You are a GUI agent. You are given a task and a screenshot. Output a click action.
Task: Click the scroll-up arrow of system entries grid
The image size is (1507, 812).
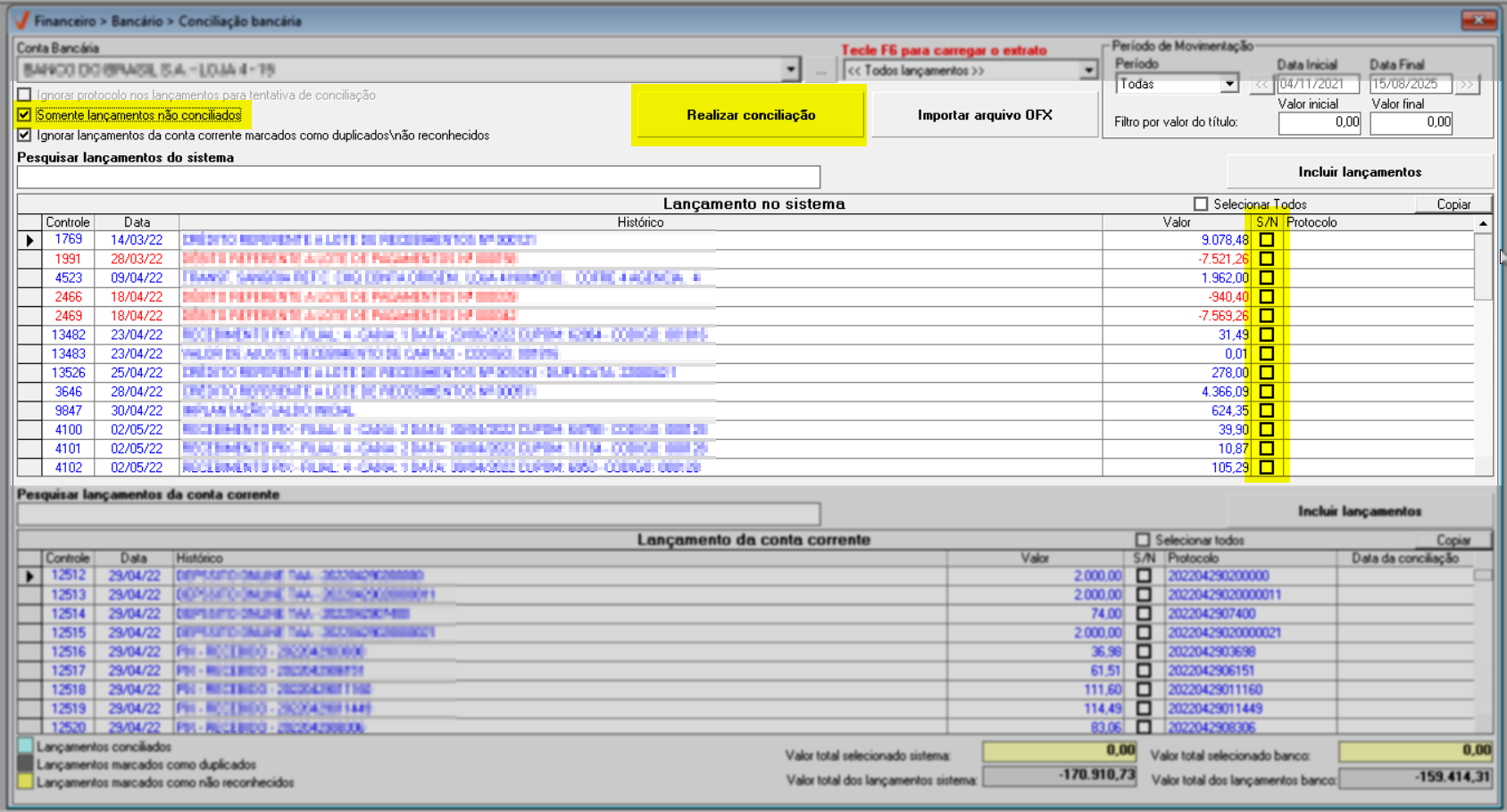(x=1483, y=223)
